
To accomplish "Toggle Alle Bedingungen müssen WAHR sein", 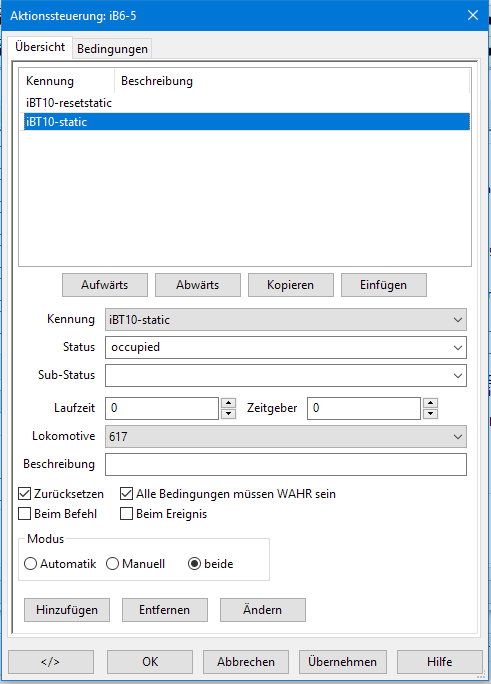I will click(126, 494).
